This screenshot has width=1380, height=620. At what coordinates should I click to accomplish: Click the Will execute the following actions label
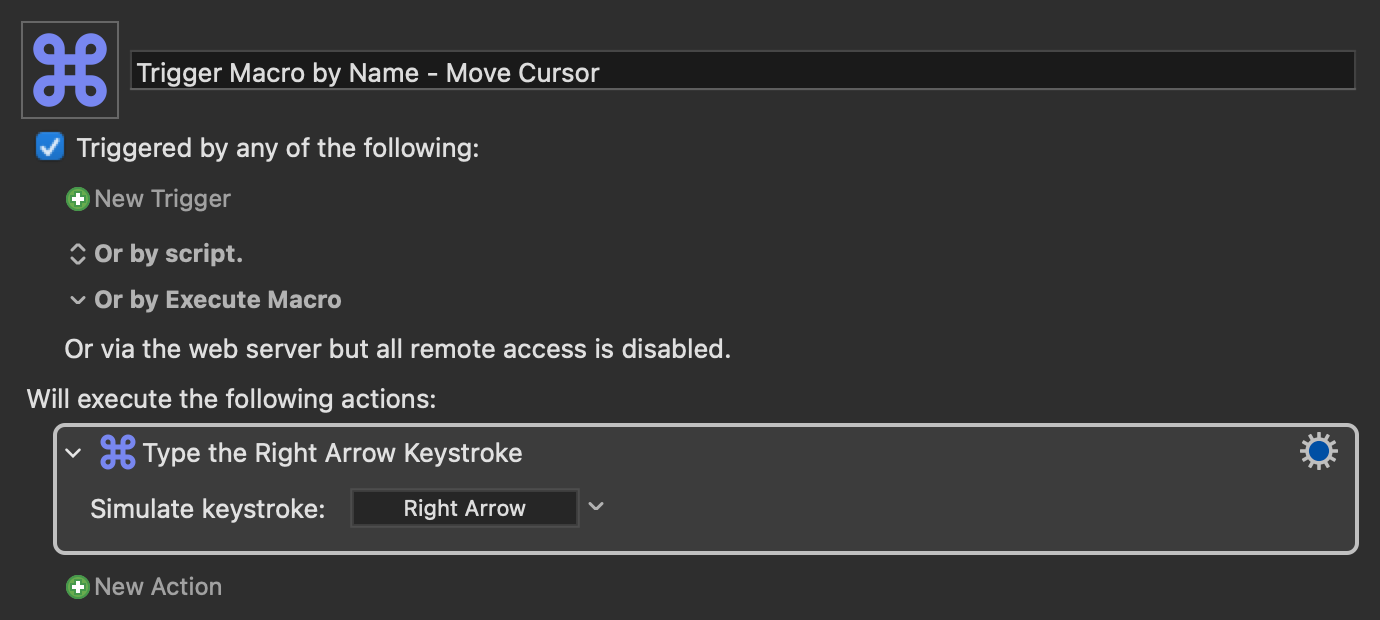click(x=231, y=399)
